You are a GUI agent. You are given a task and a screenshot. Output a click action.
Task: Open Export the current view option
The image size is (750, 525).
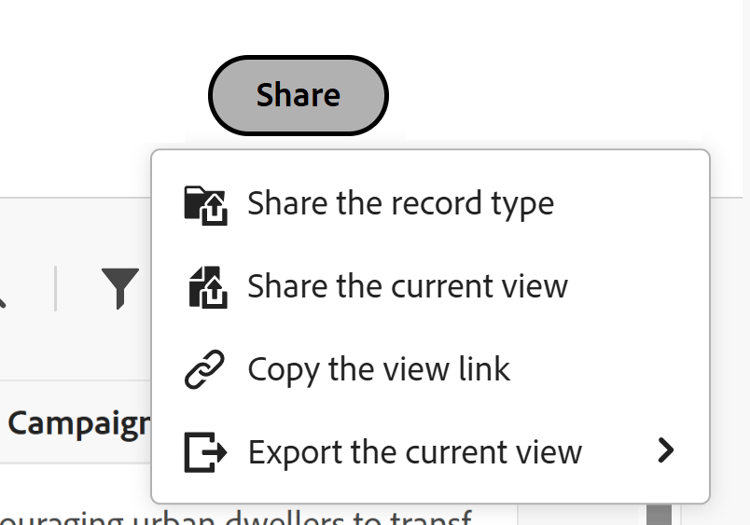click(430, 452)
